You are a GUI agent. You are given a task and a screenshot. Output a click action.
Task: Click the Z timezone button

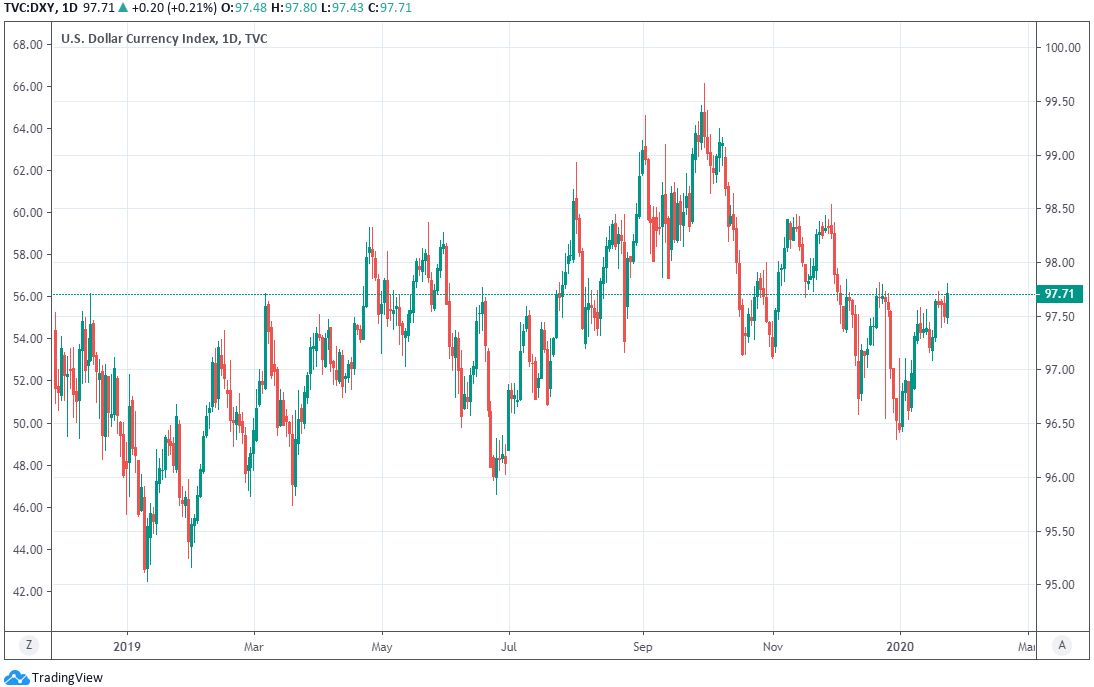[x=29, y=646]
